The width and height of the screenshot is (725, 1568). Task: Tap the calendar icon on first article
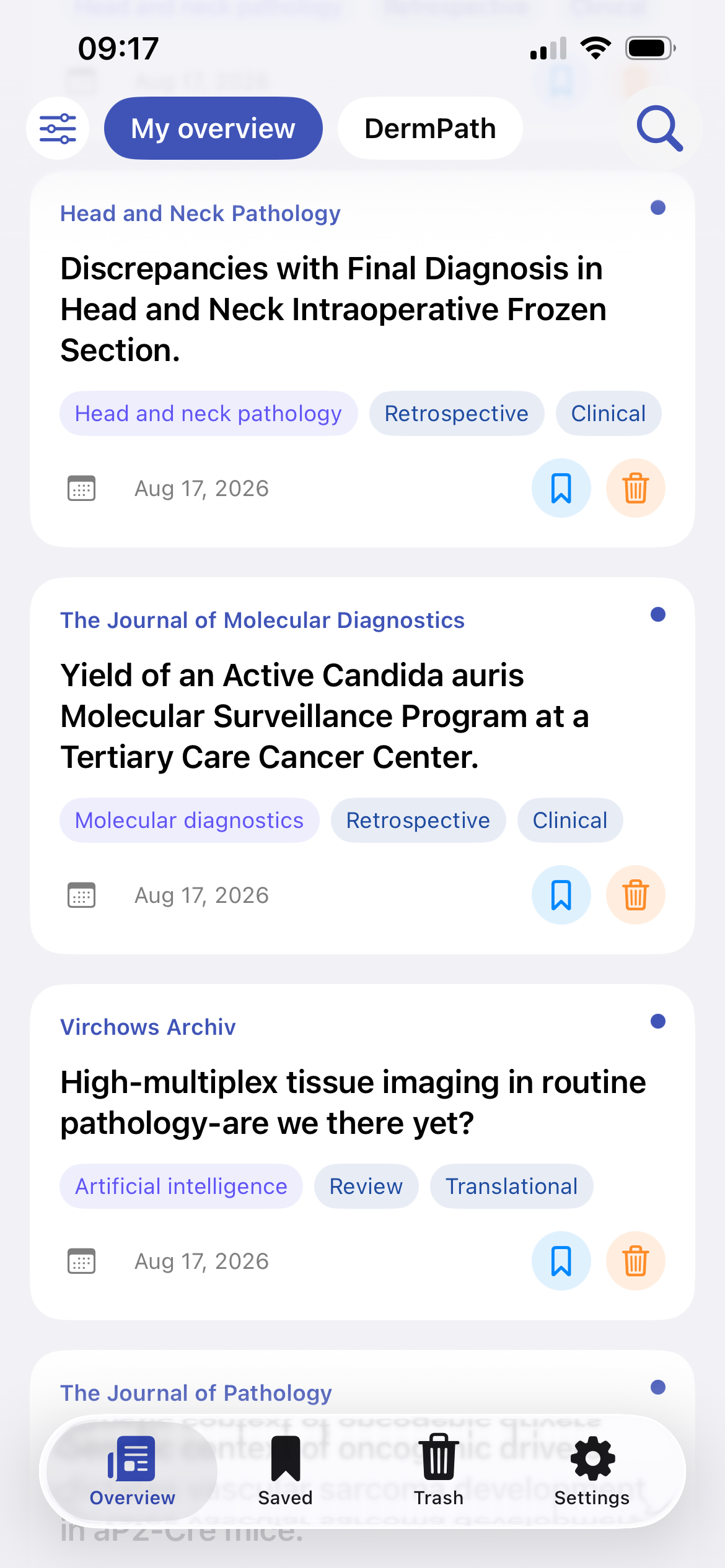click(81, 488)
